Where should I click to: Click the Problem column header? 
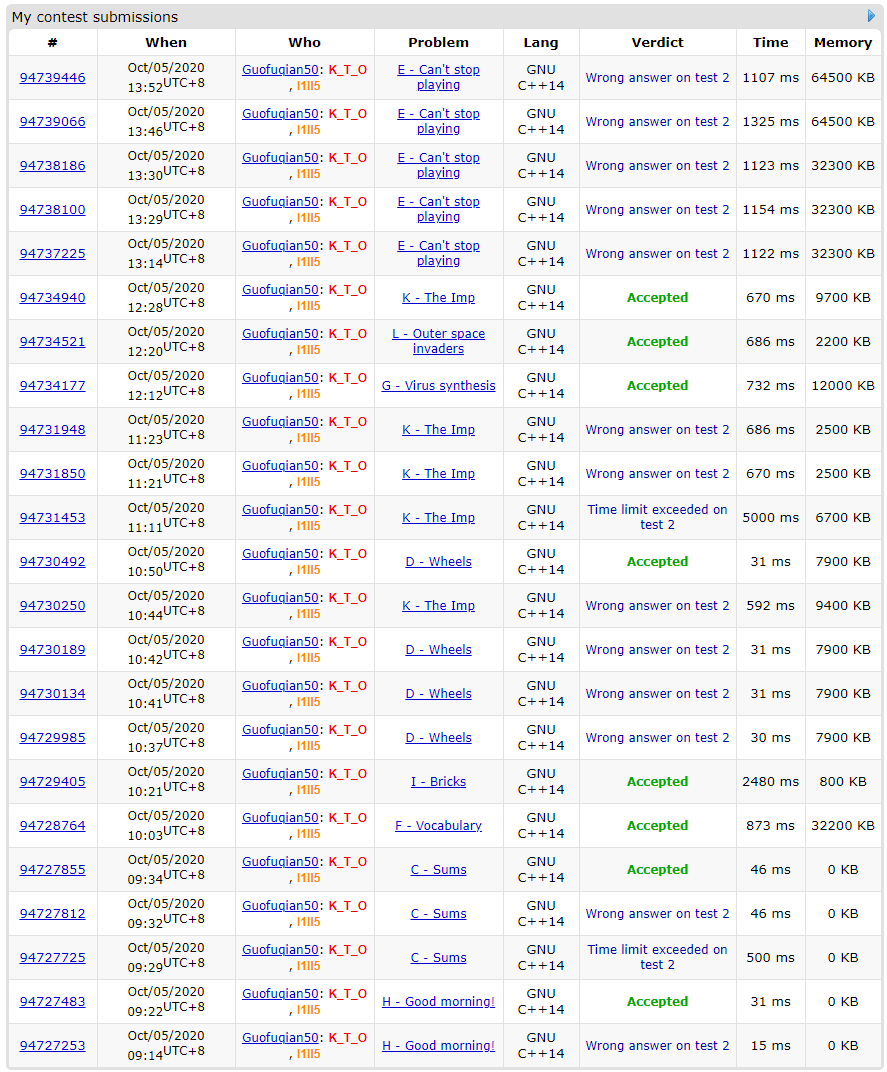click(438, 42)
